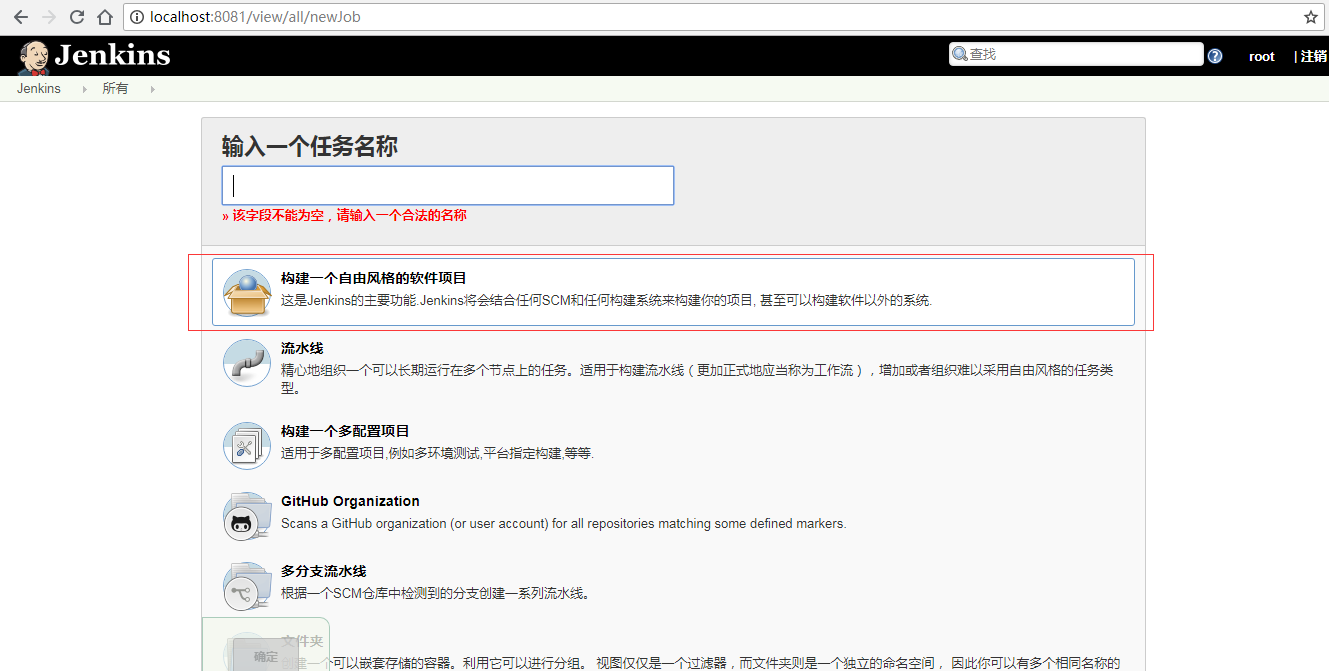1329x671 pixels.
Task: Select the multi-configuration project icon
Action: pos(247,446)
